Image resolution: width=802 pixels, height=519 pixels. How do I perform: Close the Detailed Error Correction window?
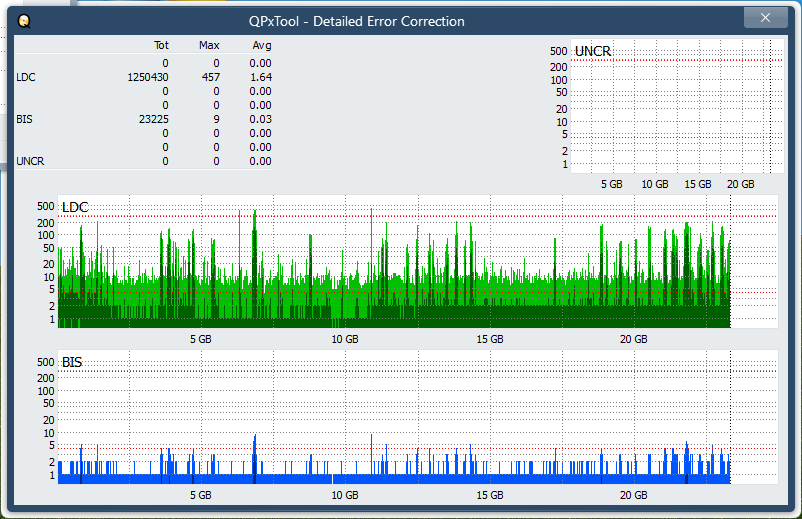pos(765,18)
